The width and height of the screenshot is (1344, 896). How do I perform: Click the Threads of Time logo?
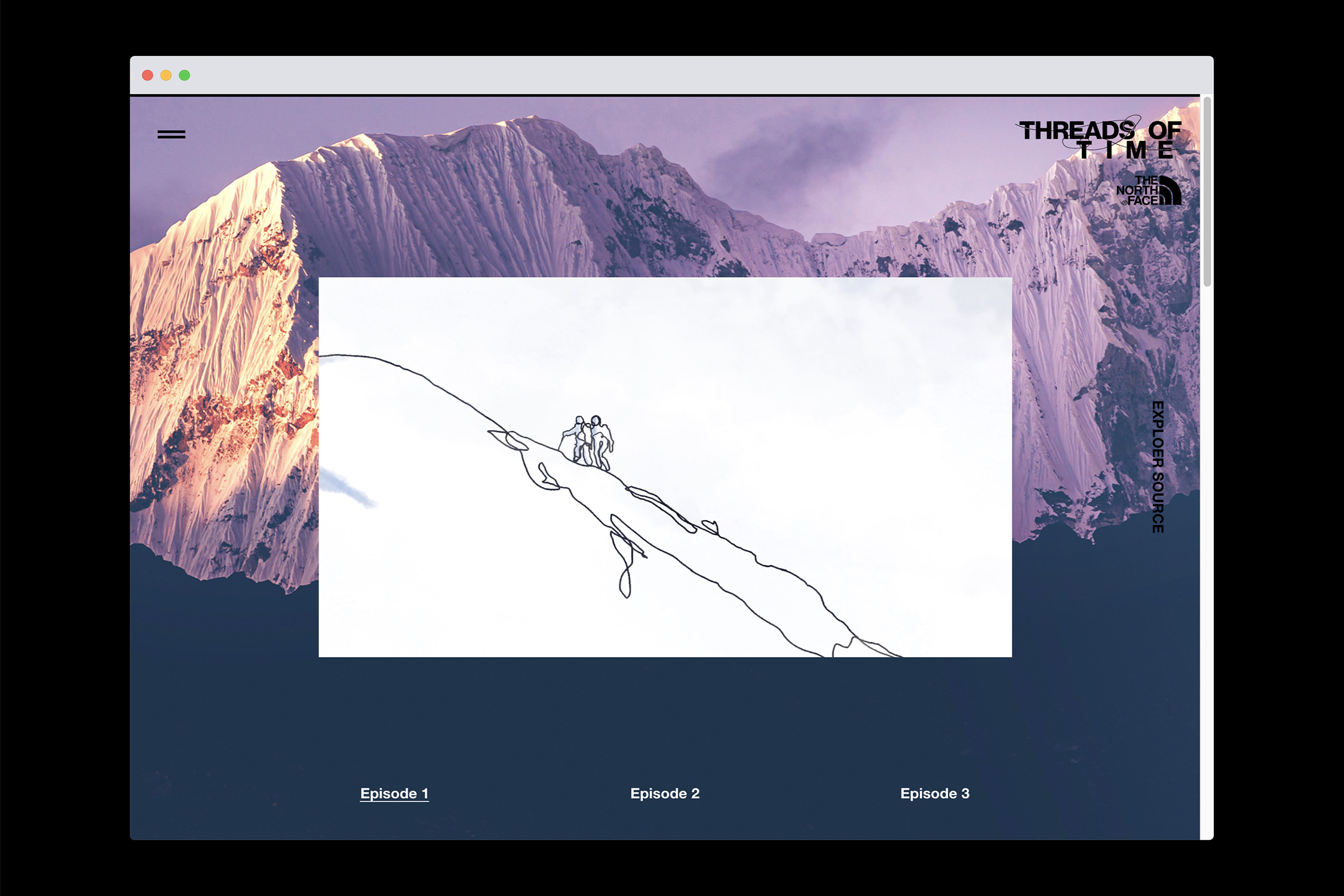click(1100, 139)
